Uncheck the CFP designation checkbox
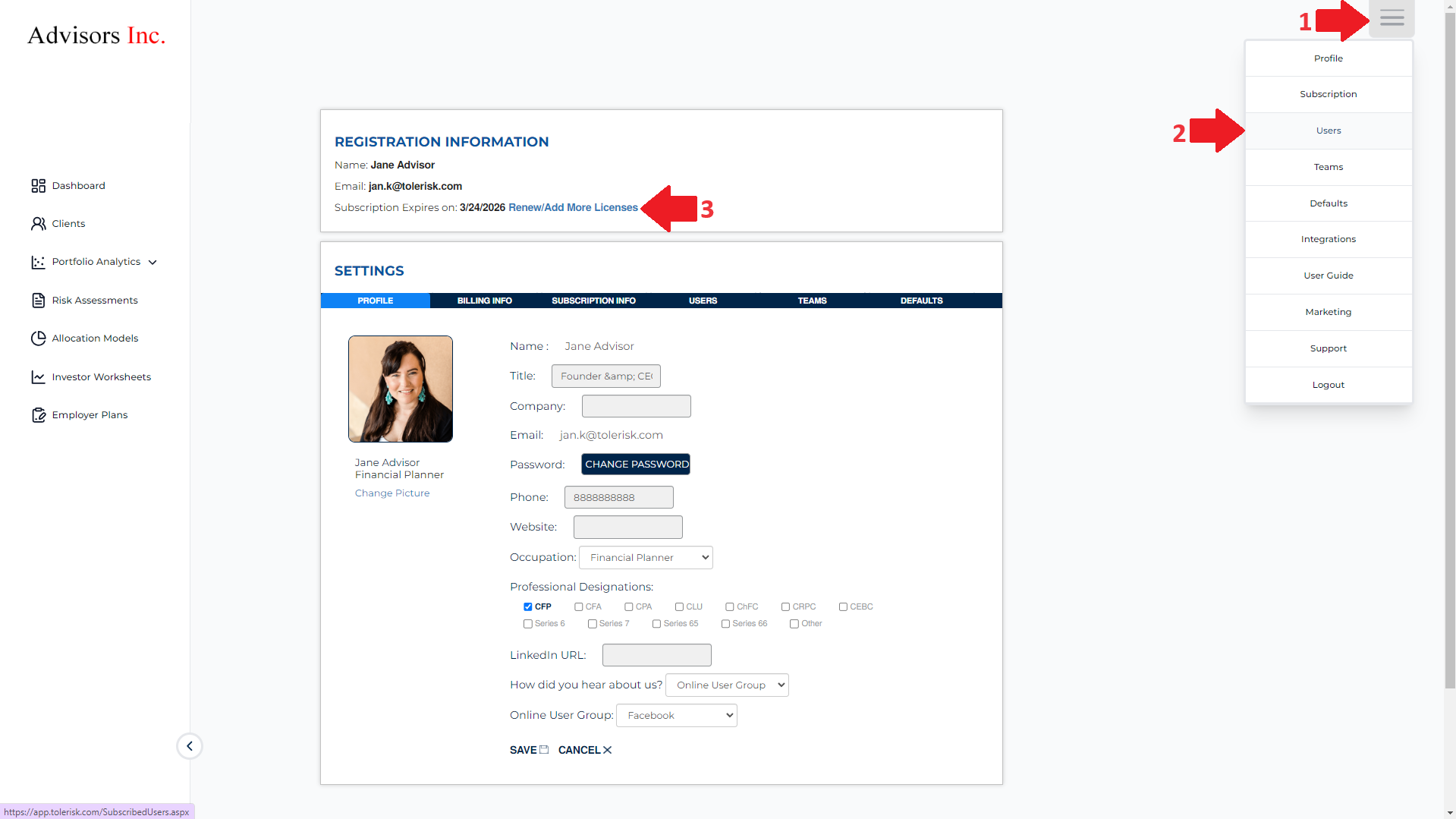Screen dimensions: 1456x819 528,607
